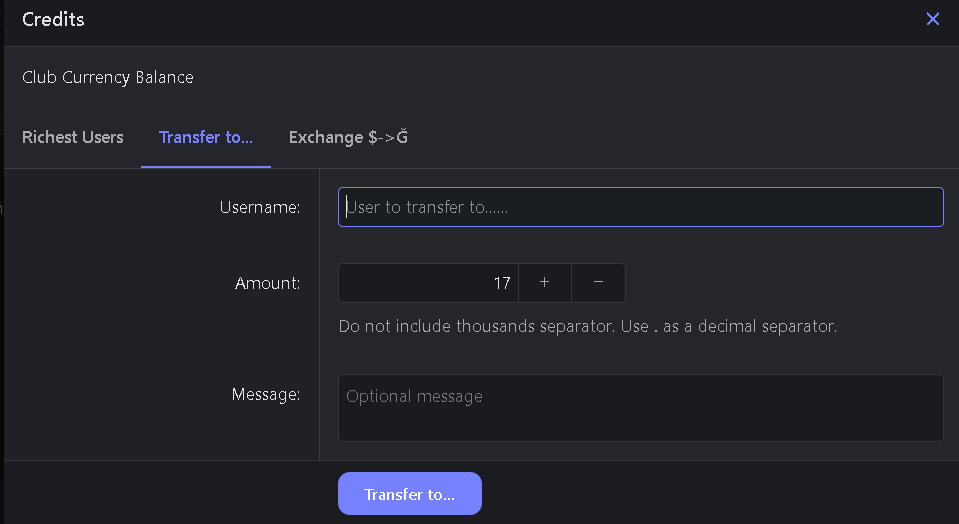Click the Amount: label
This screenshot has height=524, width=959.
[268, 283]
